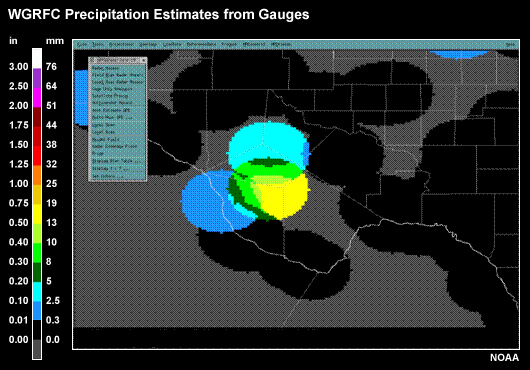Image resolution: width=530 pixels, height=370 pixels.
Task: Choose Best Estimate QPE entry
Action: [111, 110]
